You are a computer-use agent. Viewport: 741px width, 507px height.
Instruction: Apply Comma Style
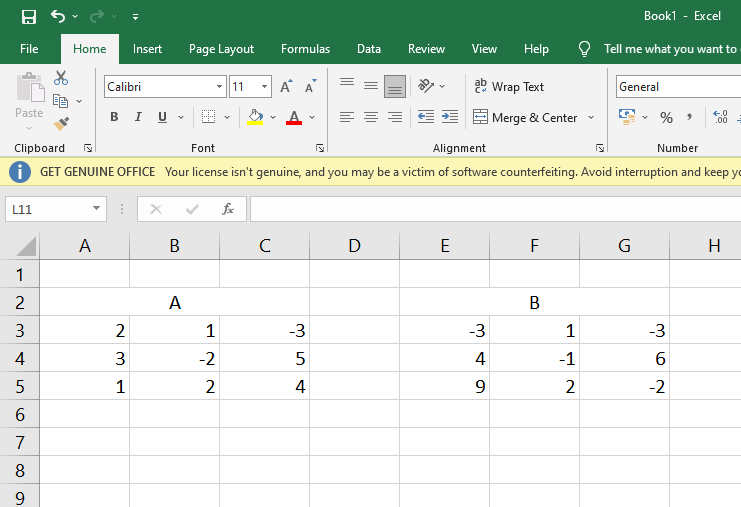pos(689,117)
